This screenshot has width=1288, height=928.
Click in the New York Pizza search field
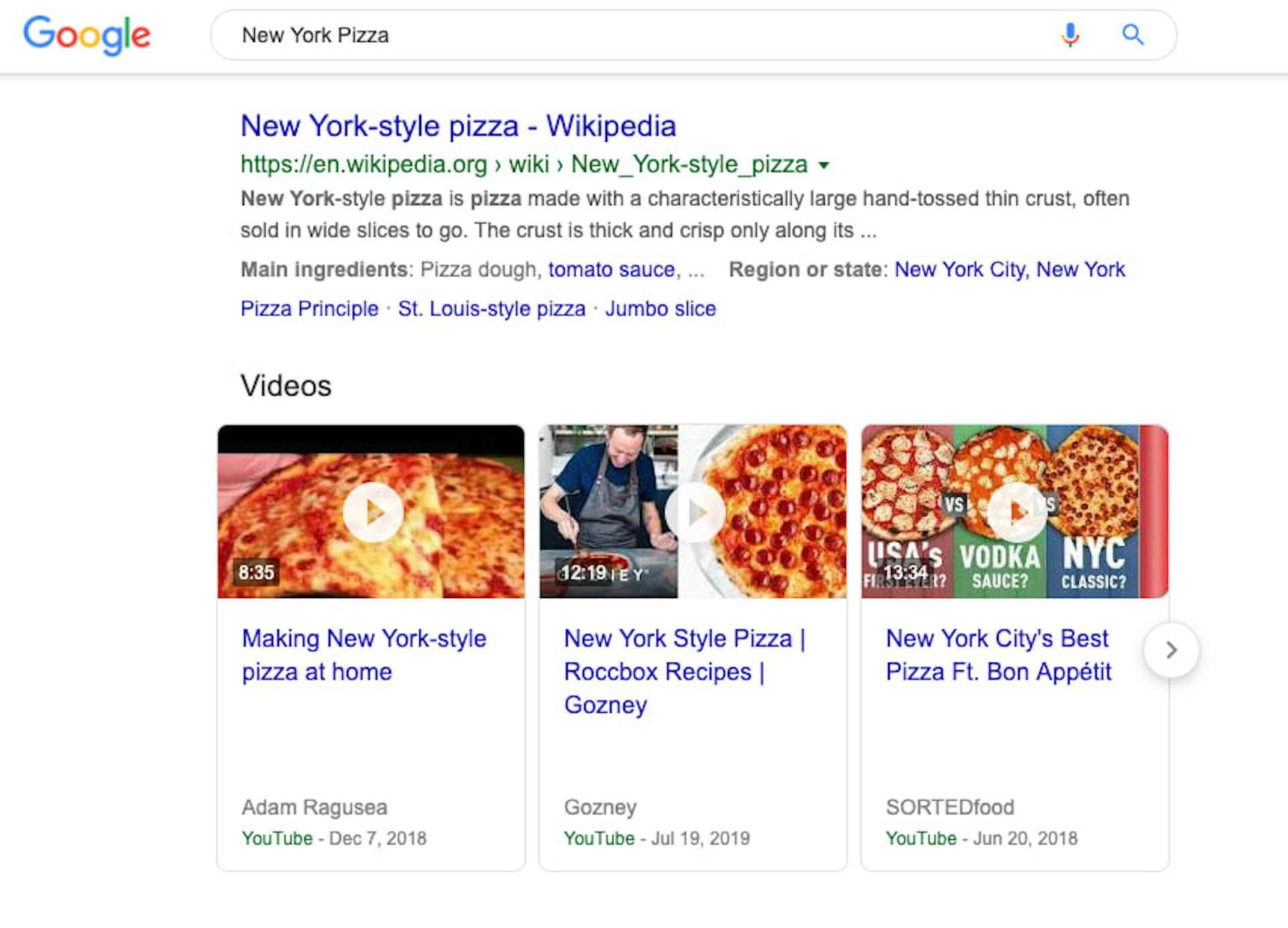[x=604, y=35]
